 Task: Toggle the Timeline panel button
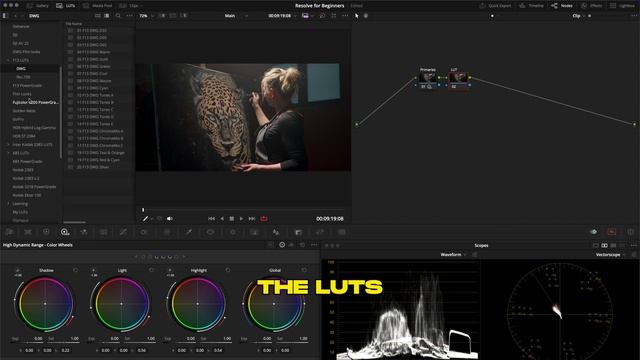531,6
